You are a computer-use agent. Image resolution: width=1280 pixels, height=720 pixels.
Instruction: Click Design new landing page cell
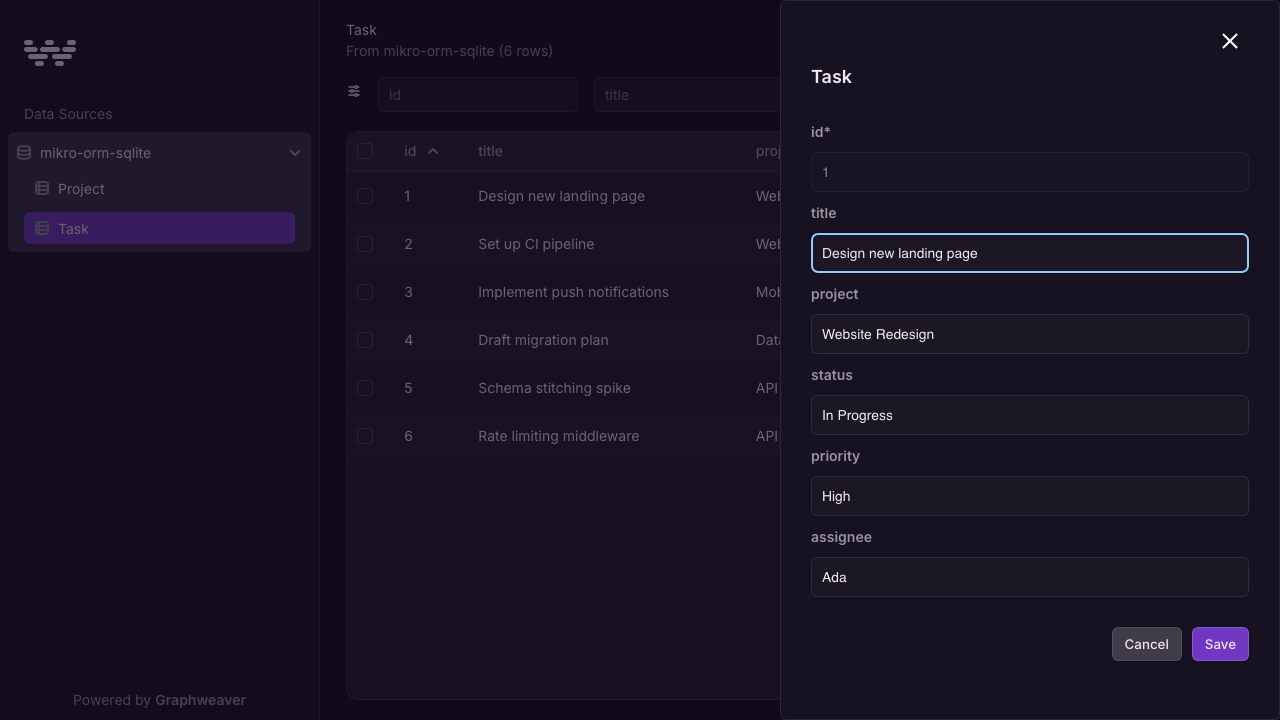click(561, 196)
